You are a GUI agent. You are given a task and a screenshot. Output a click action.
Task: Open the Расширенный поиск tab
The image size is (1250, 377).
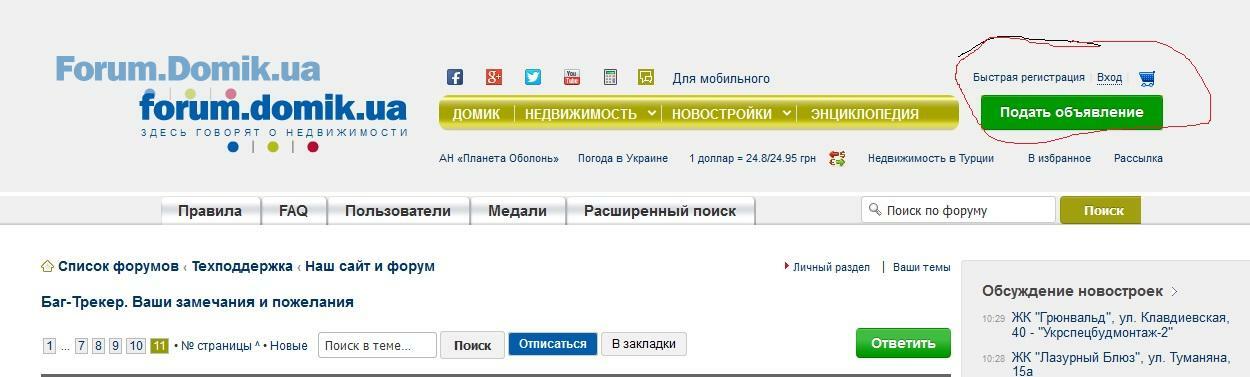660,211
